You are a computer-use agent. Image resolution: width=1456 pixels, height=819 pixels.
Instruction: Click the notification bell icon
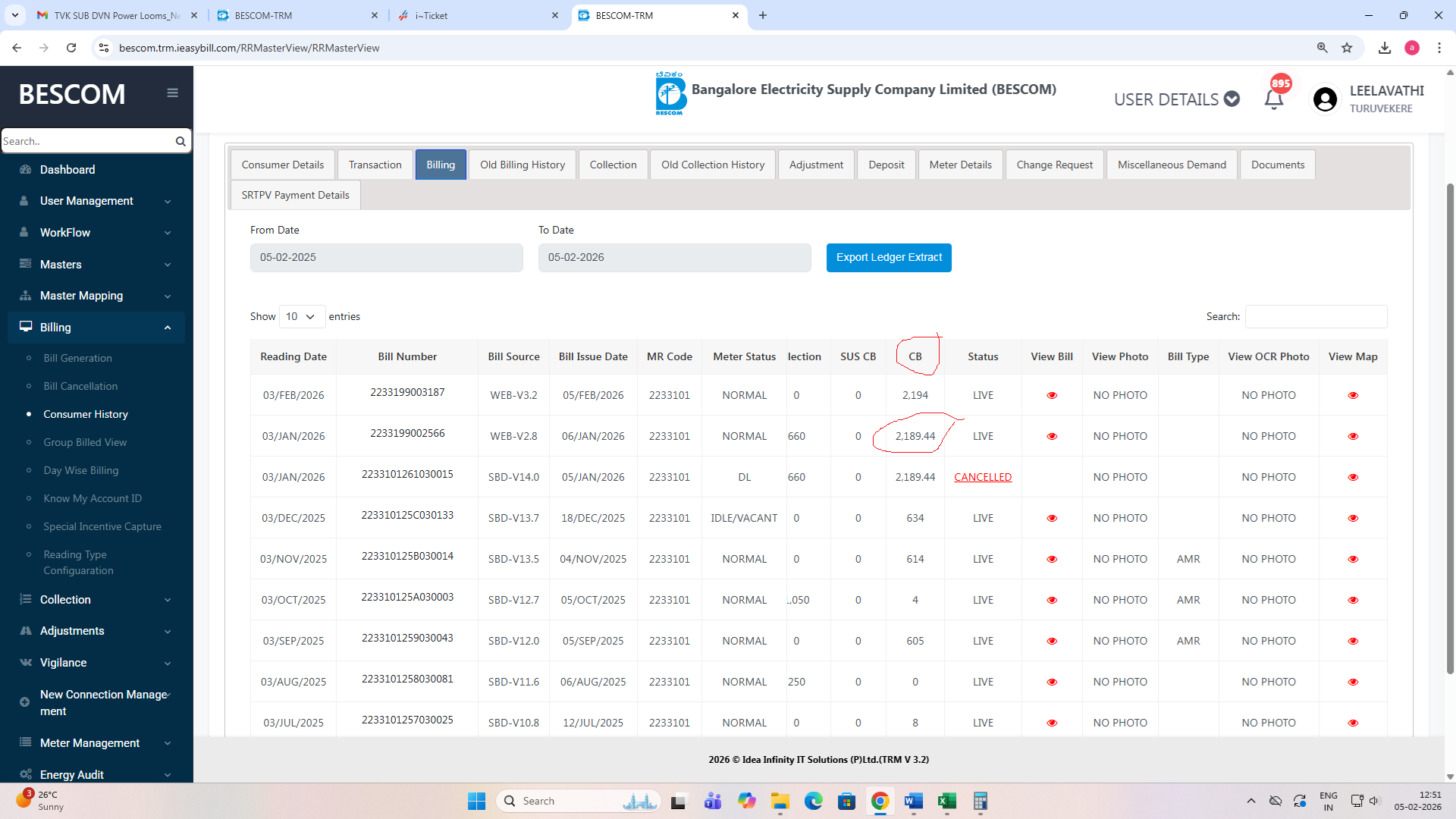click(1273, 99)
